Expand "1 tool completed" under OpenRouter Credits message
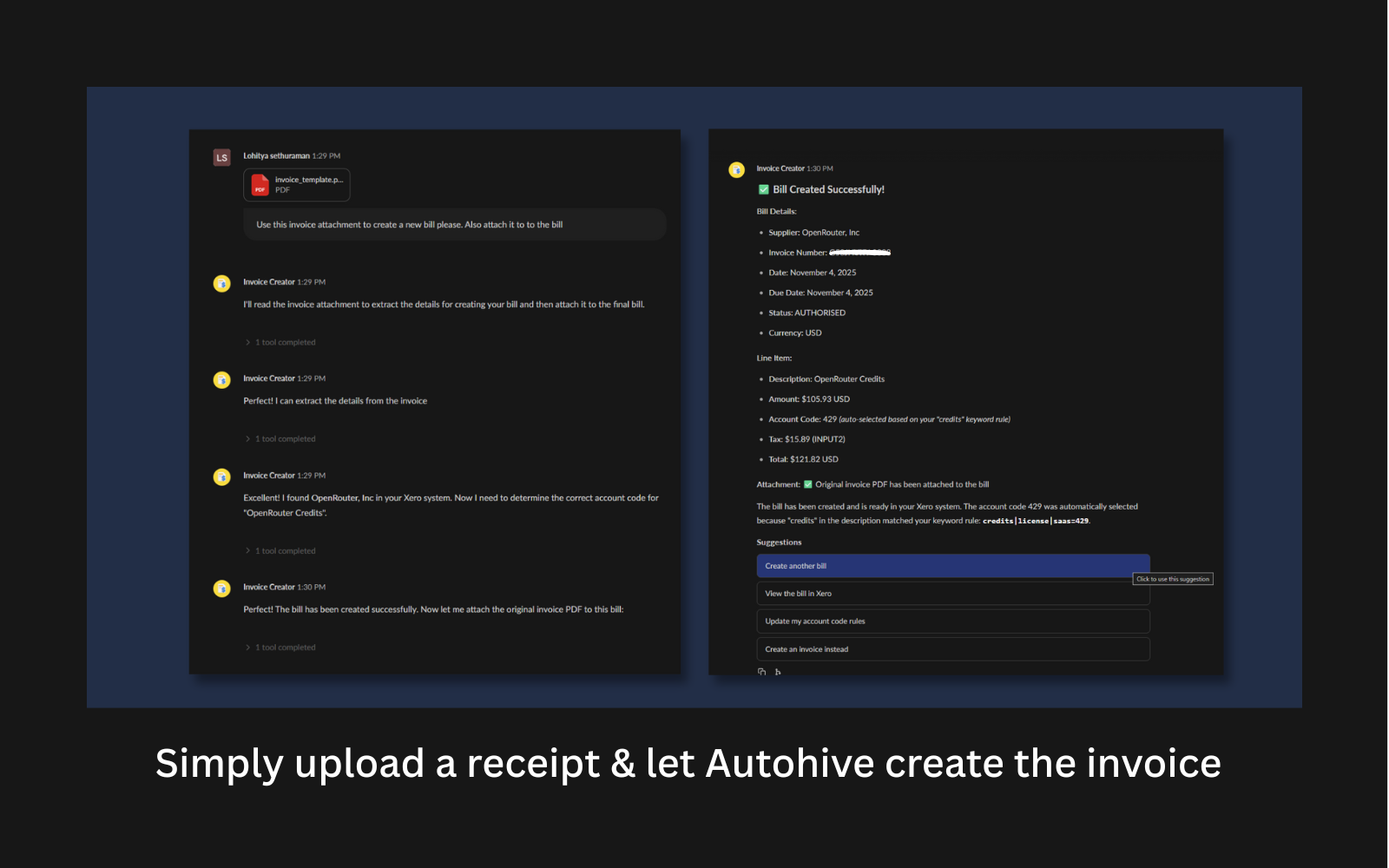Image resolution: width=1389 pixels, height=868 pixels. click(280, 551)
